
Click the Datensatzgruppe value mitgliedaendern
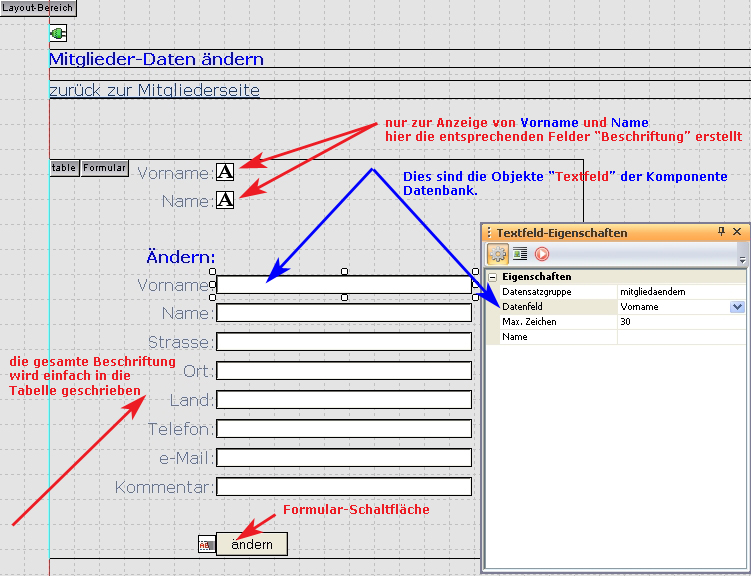pyautogui.click(x=680, y=291)
